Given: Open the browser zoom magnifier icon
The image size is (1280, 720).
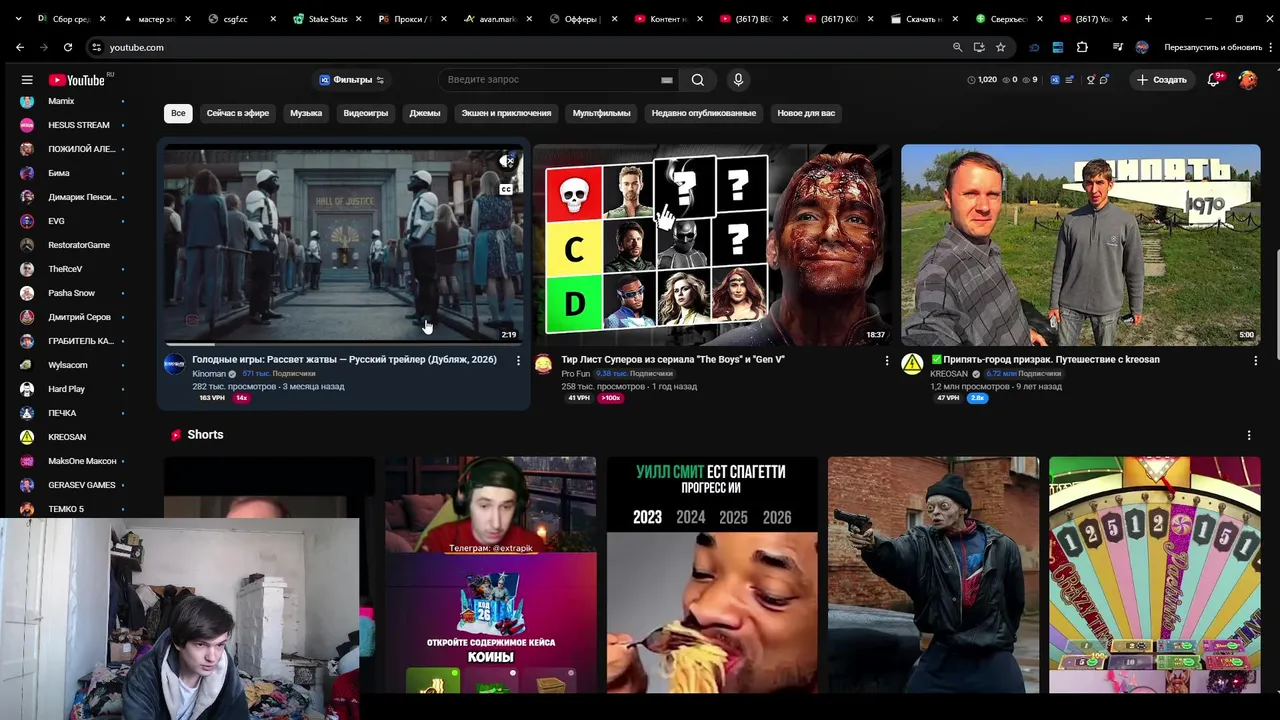Looking at the screenshot, I should [957, 47].
